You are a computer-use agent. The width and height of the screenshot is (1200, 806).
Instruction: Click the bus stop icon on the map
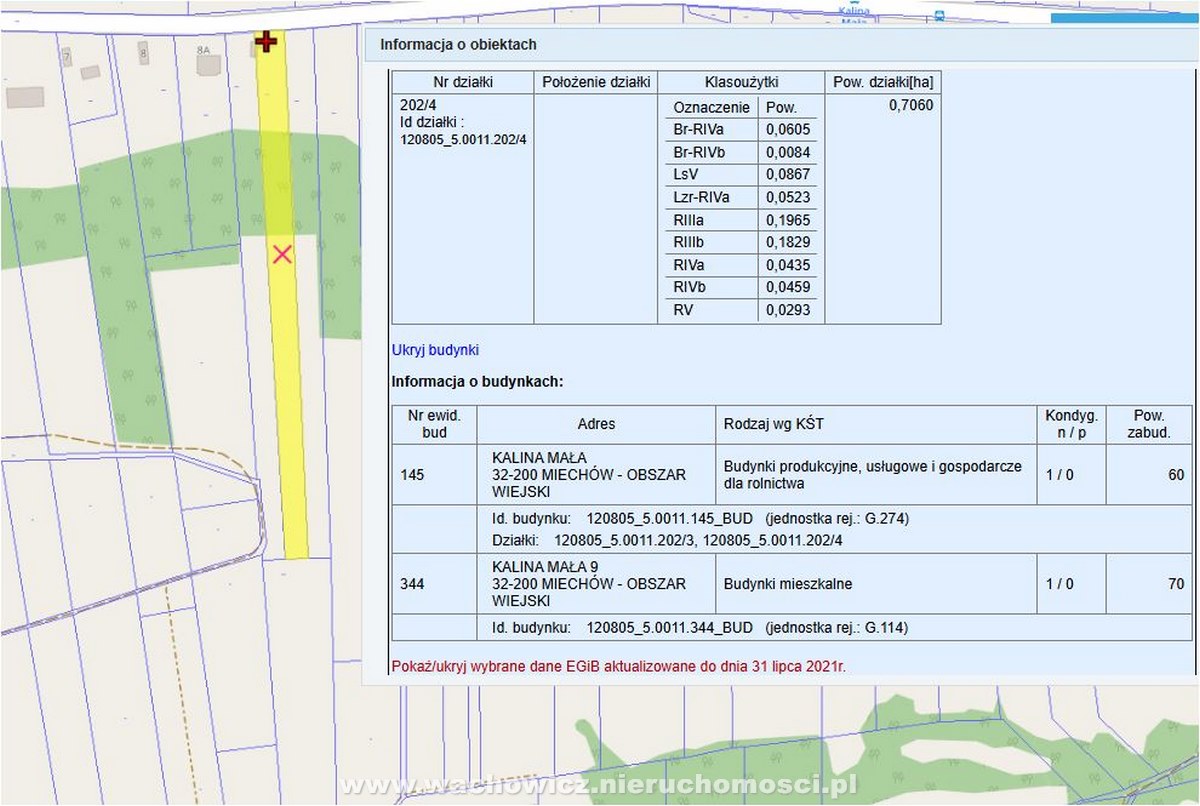pyautogui.click(x=938, y=16)
